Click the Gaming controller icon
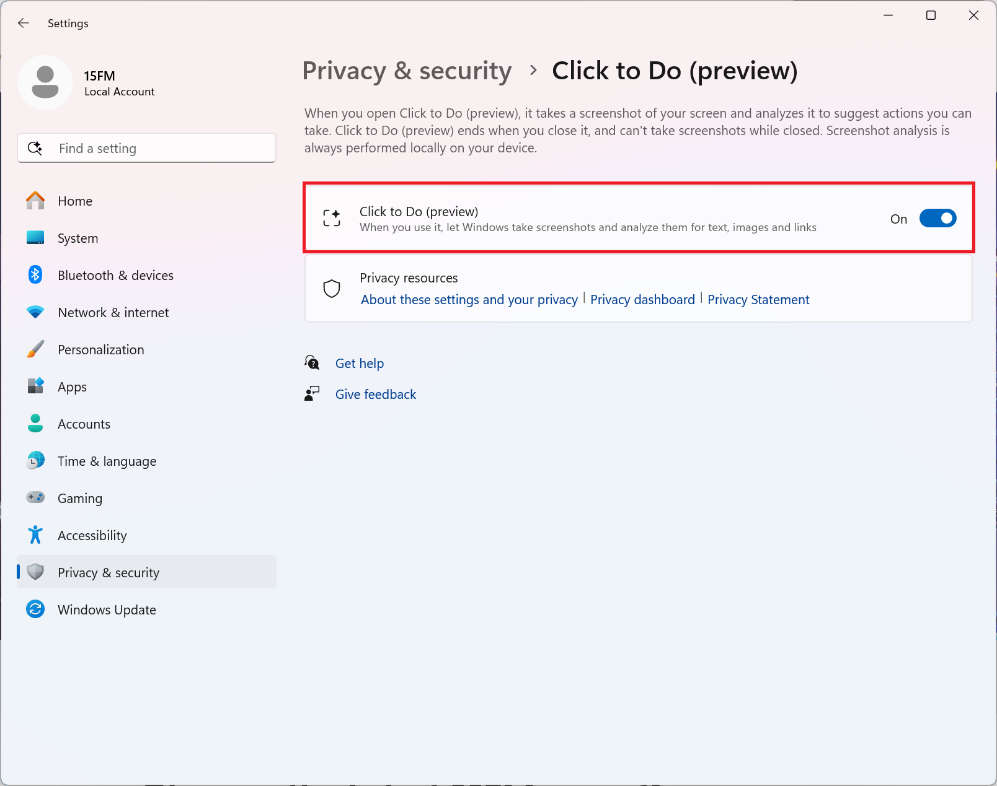This screenshot has width=997, height=786. point(36,498)
